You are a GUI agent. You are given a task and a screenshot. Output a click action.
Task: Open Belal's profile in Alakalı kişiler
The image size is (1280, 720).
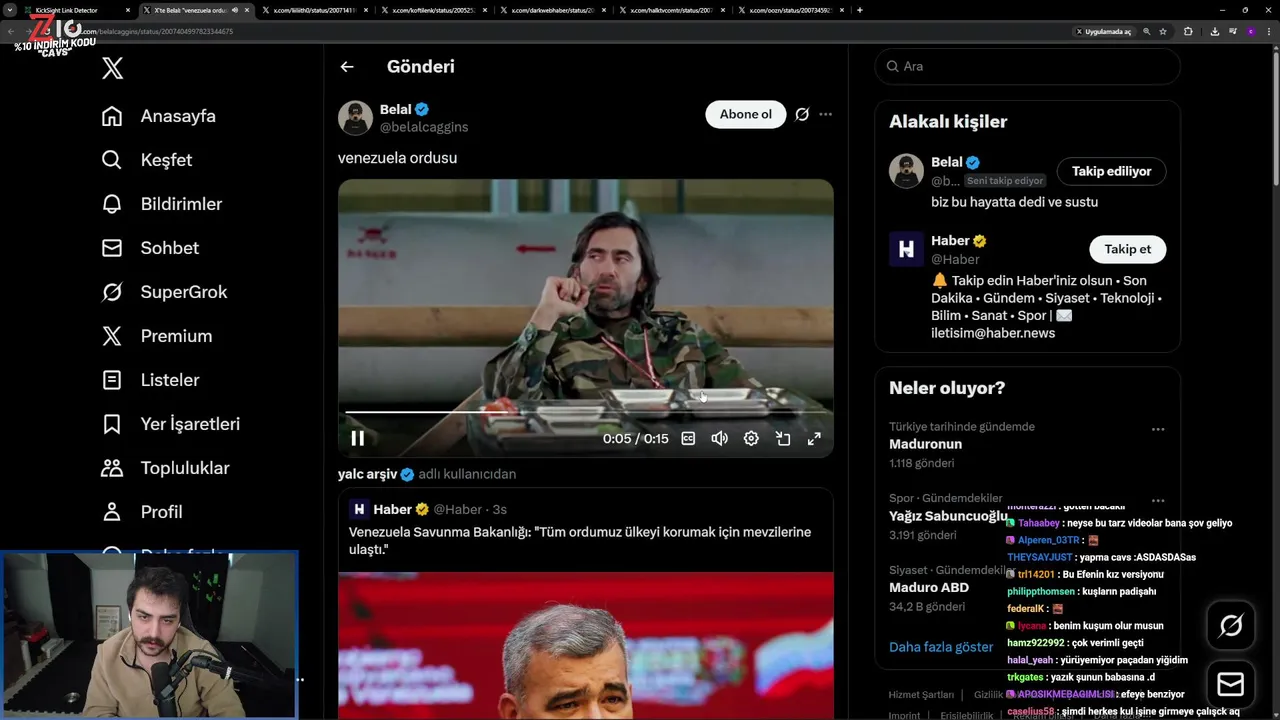pyautogui.click(x=947, y=162)
